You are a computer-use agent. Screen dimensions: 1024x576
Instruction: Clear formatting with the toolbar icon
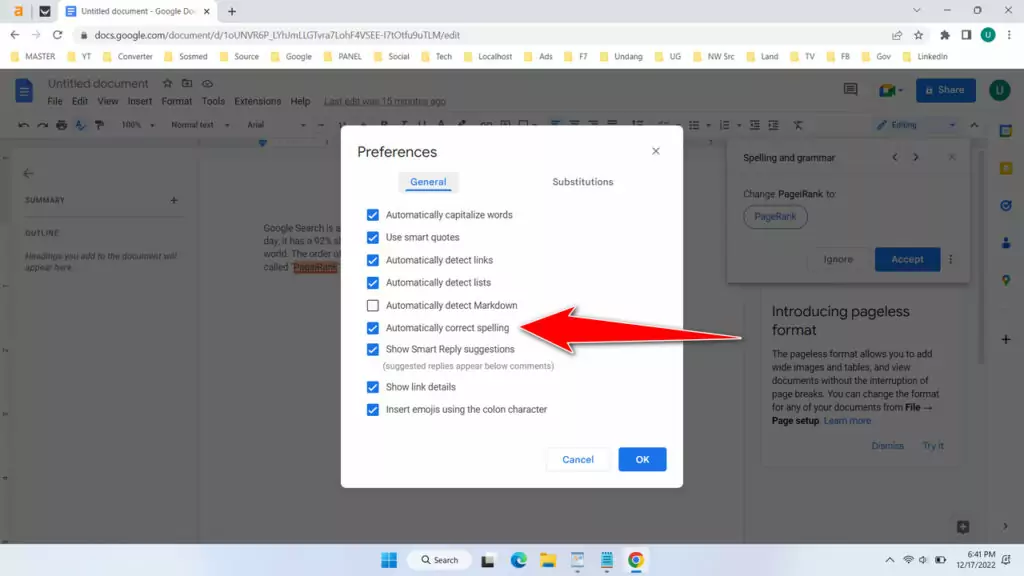798,125
